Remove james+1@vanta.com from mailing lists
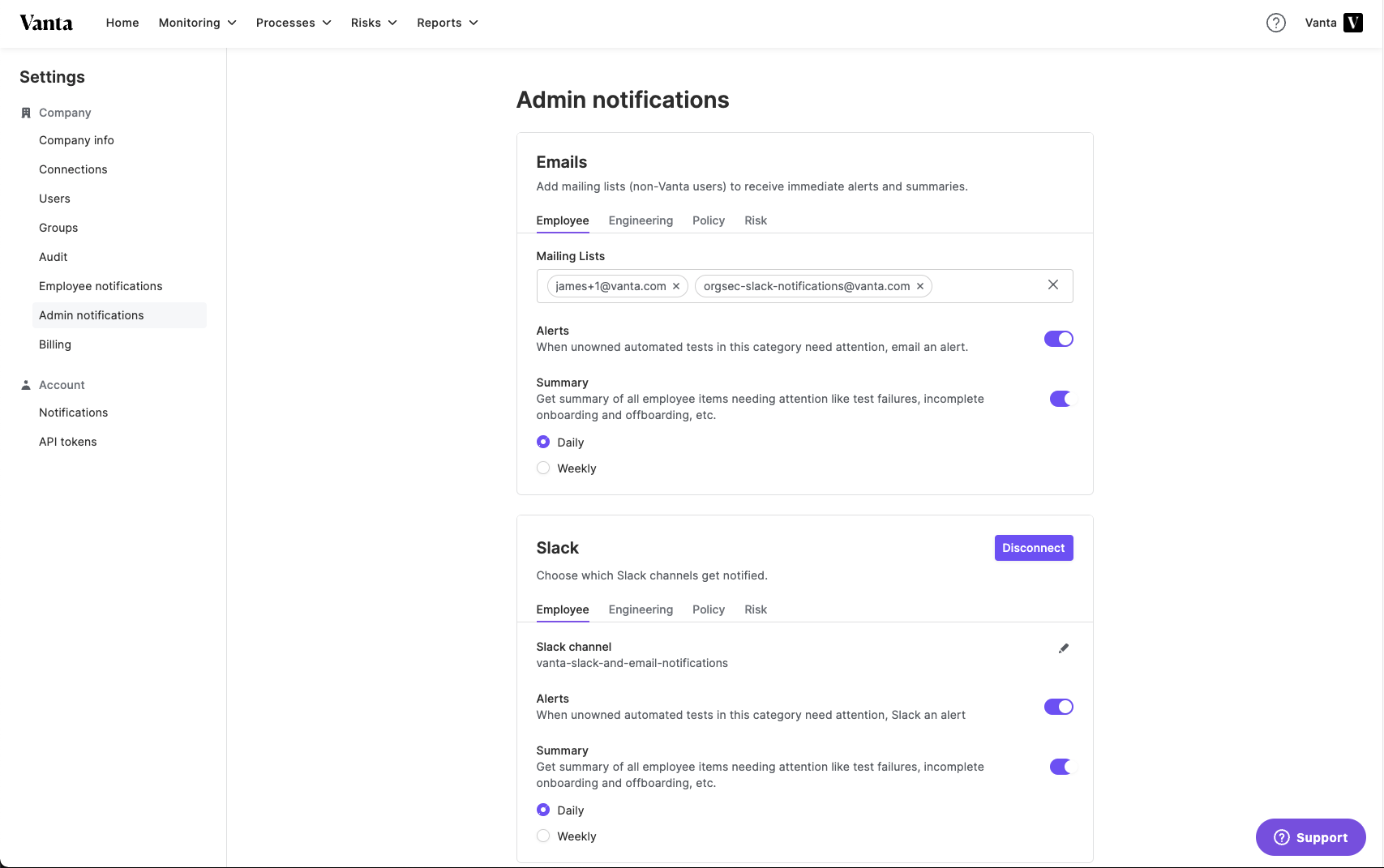The image size is (1384, 868). click(676, 286)
